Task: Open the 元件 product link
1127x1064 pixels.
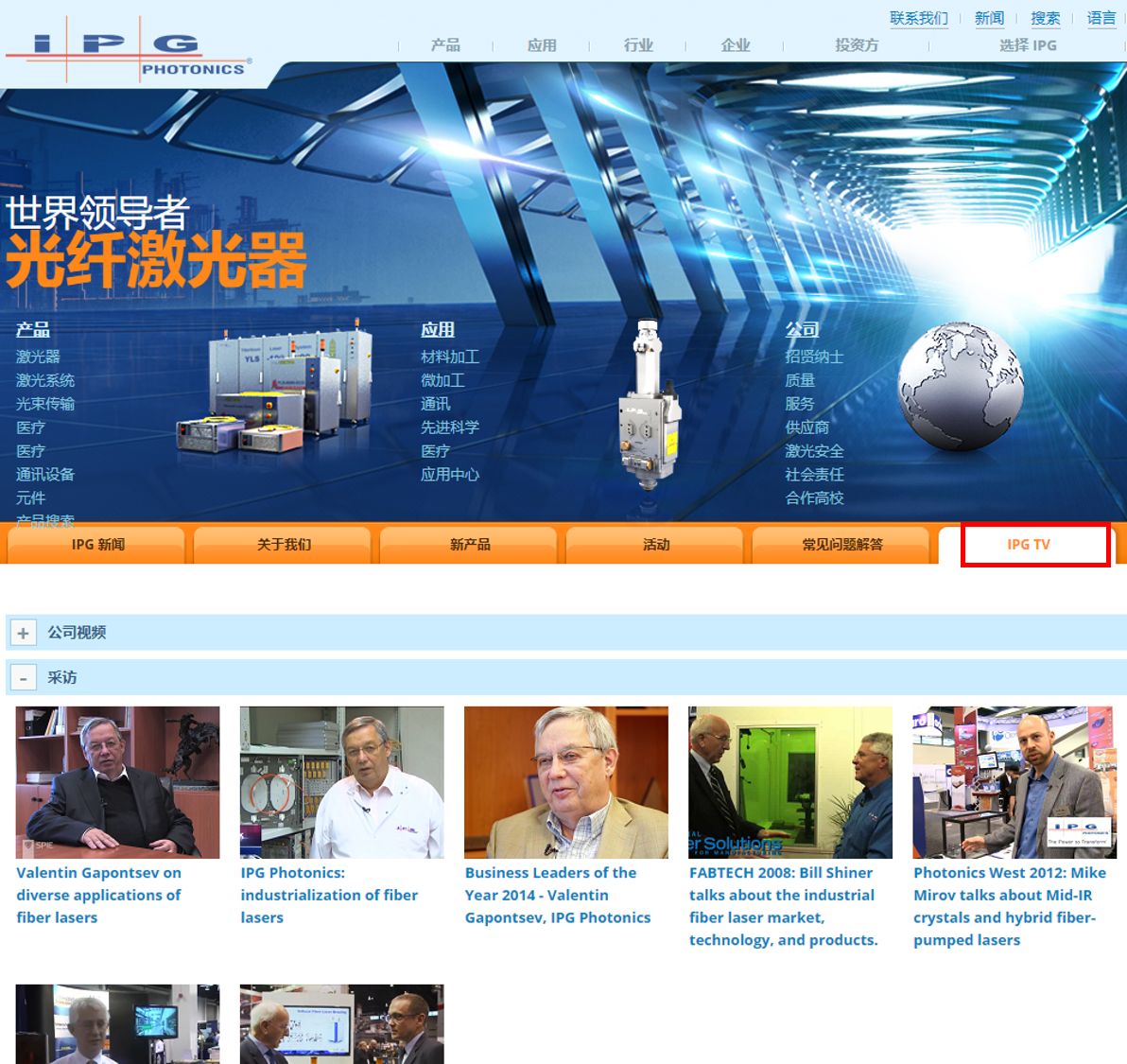Action: coord(31,498)
